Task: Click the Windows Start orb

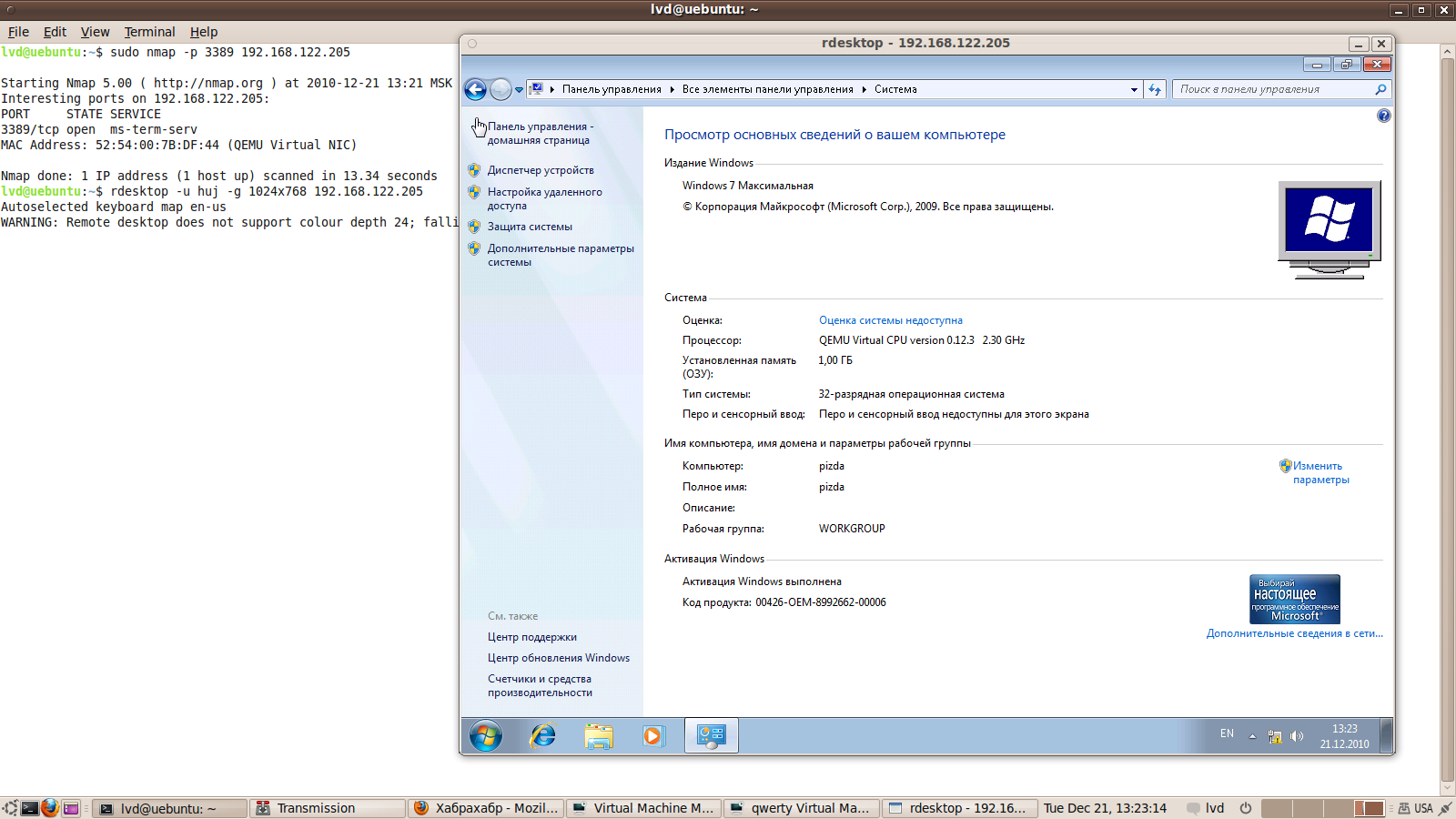Action: click(x=486, y=735)
